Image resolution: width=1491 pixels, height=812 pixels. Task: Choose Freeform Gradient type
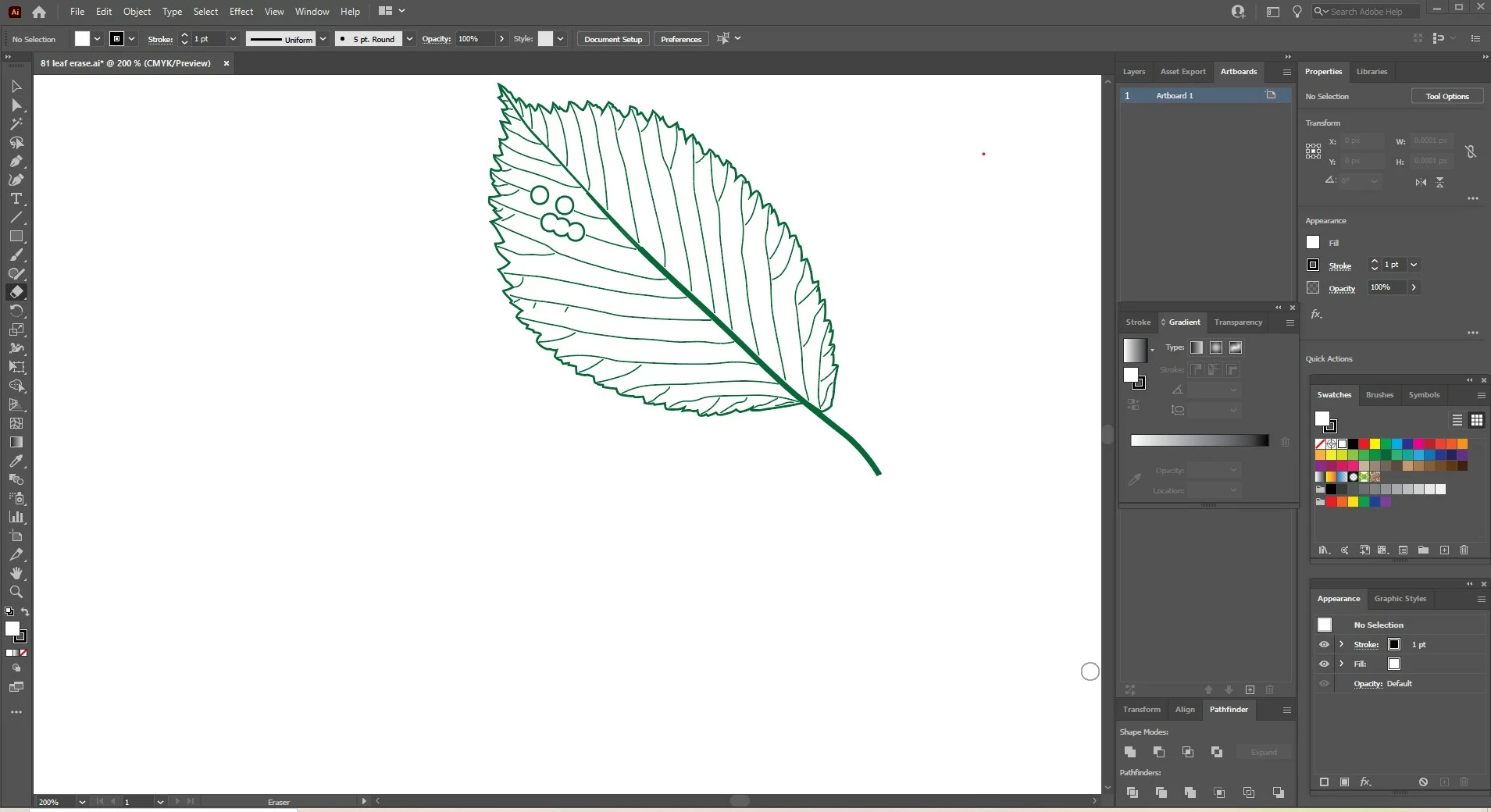click(x=1236, y=347)
